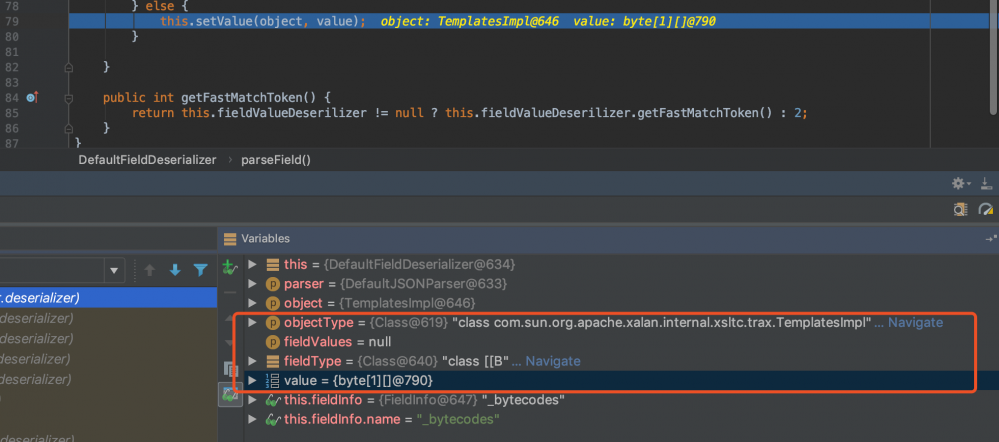Image resolution: width=999 pixels, height=442 pixels.
Task: Click line number 85 in the gutter
Action: click(x=12, y=113)
